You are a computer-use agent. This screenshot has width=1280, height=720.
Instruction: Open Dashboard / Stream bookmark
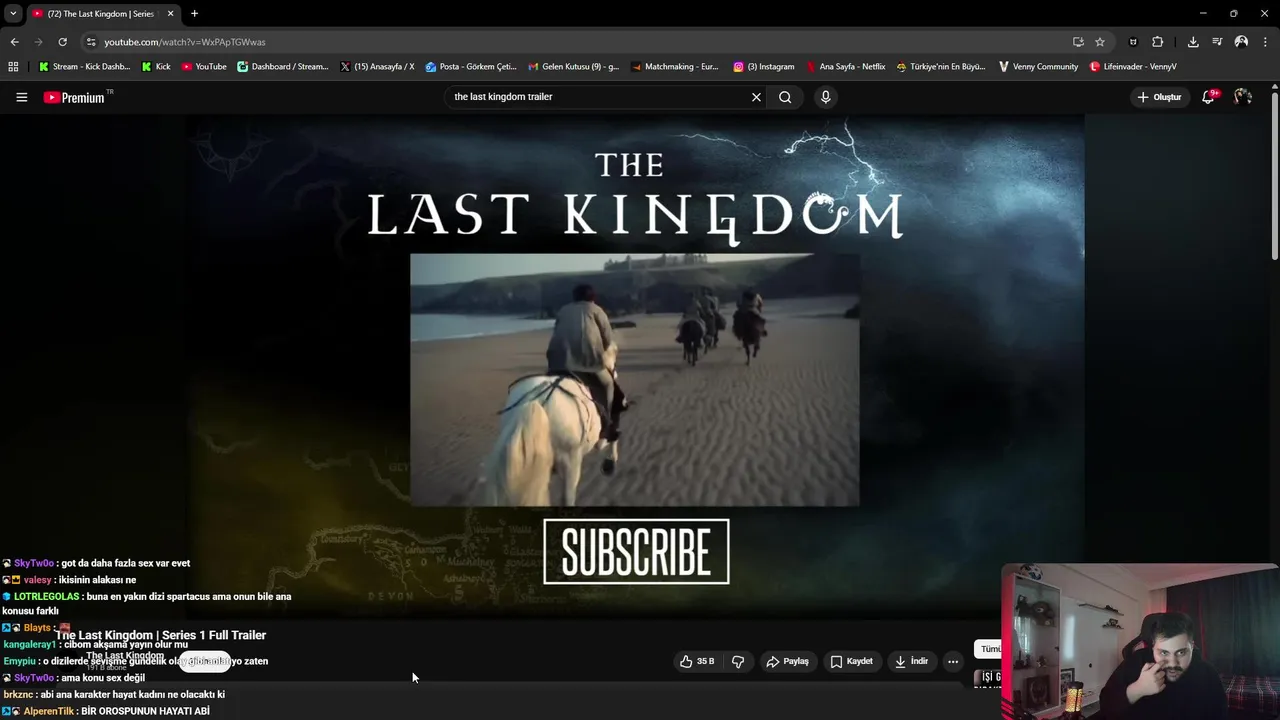pyautogui.click(x=283, y=67)
